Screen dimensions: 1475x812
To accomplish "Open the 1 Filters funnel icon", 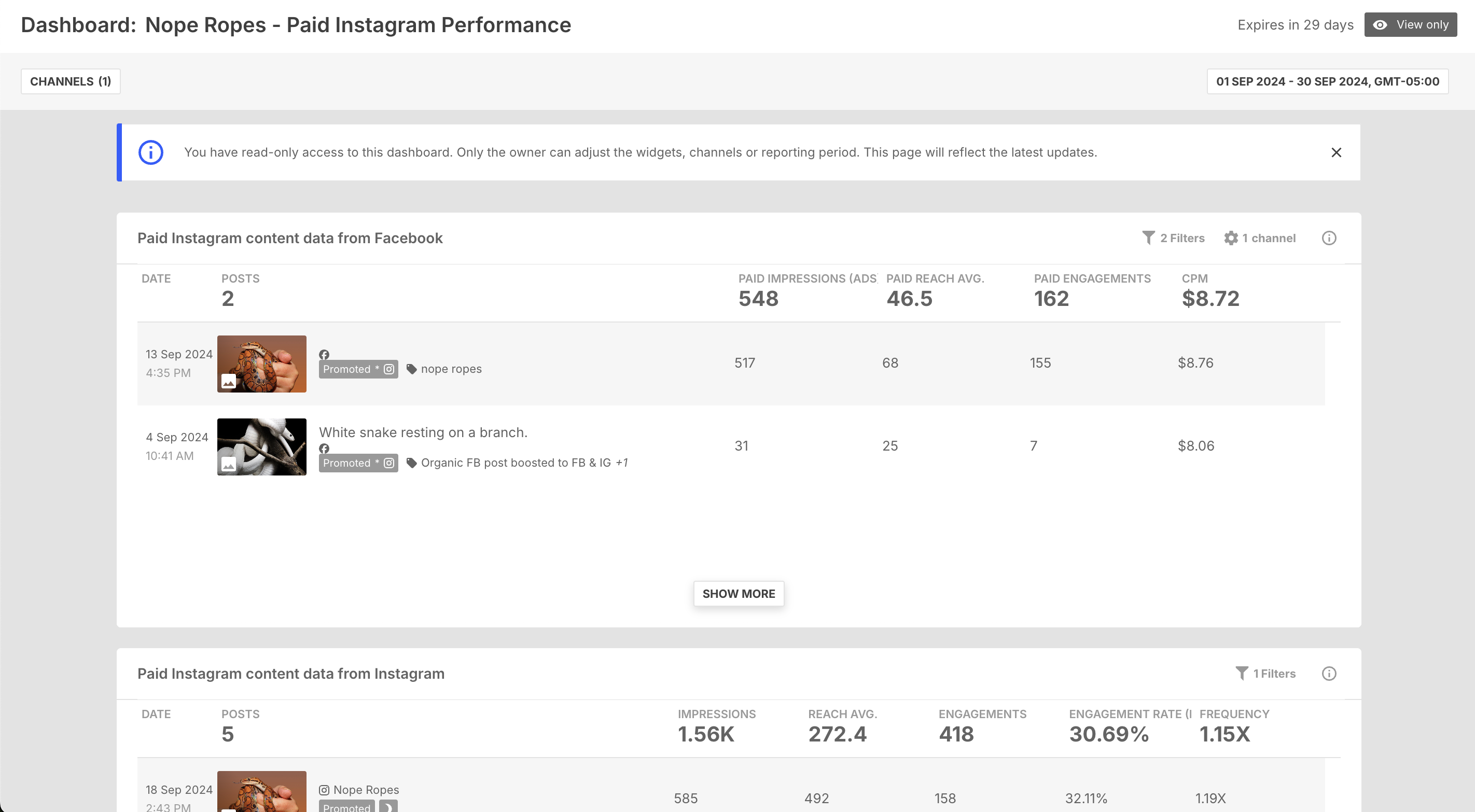I will click(x=1242, y=674).
